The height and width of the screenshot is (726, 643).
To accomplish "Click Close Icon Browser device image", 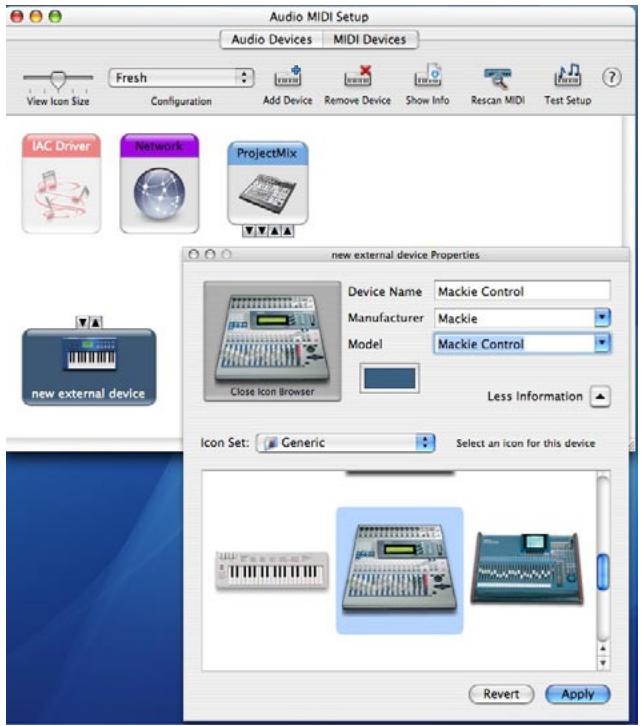I will [x=272, y=341].
